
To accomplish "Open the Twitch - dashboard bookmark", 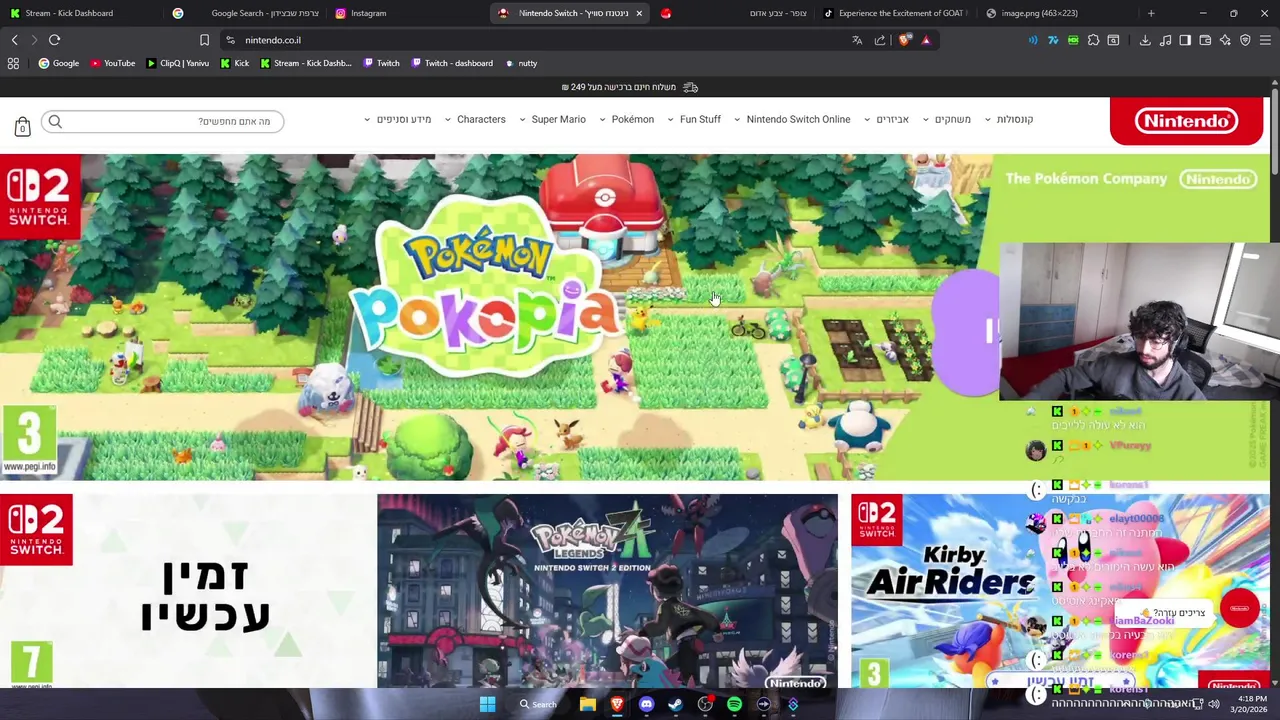I will pyautogui.click(x=451, y=63).
